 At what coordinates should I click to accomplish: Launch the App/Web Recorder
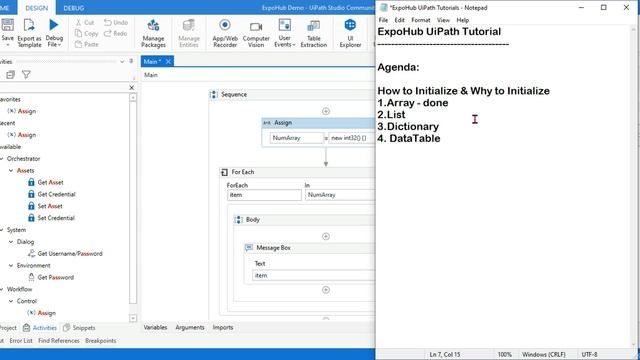coord(224,33)
